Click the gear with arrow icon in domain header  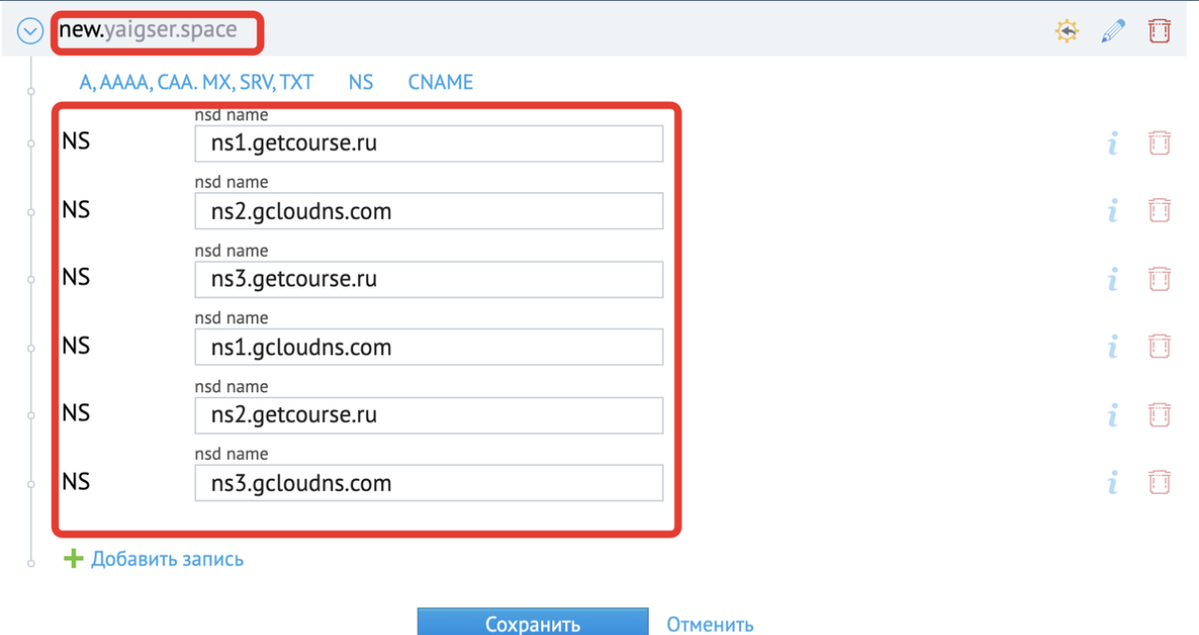(1067, 31)
